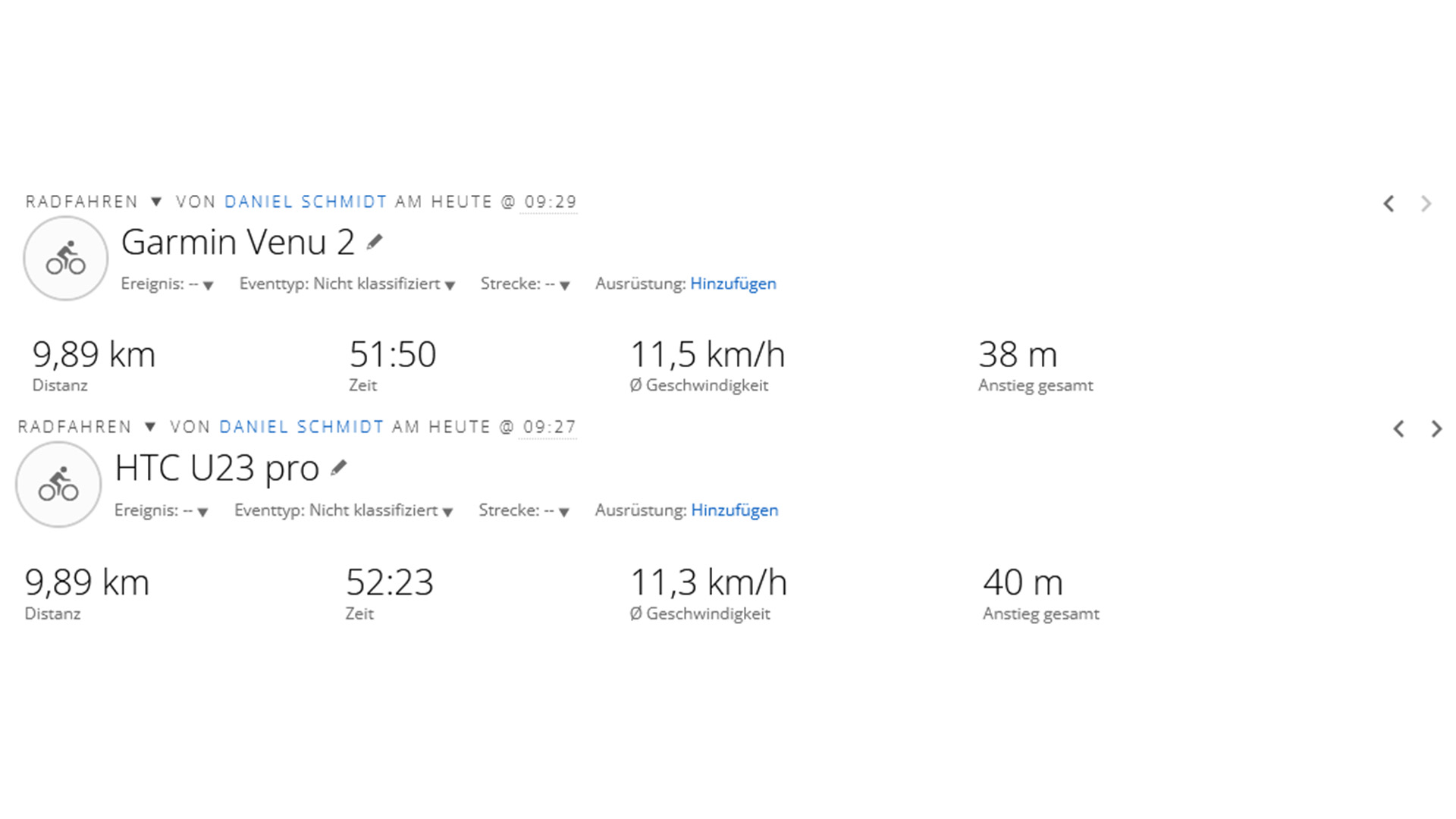Go to previous activity from HTC U23 pro

pyautogui.click(x=1399, y=429)
